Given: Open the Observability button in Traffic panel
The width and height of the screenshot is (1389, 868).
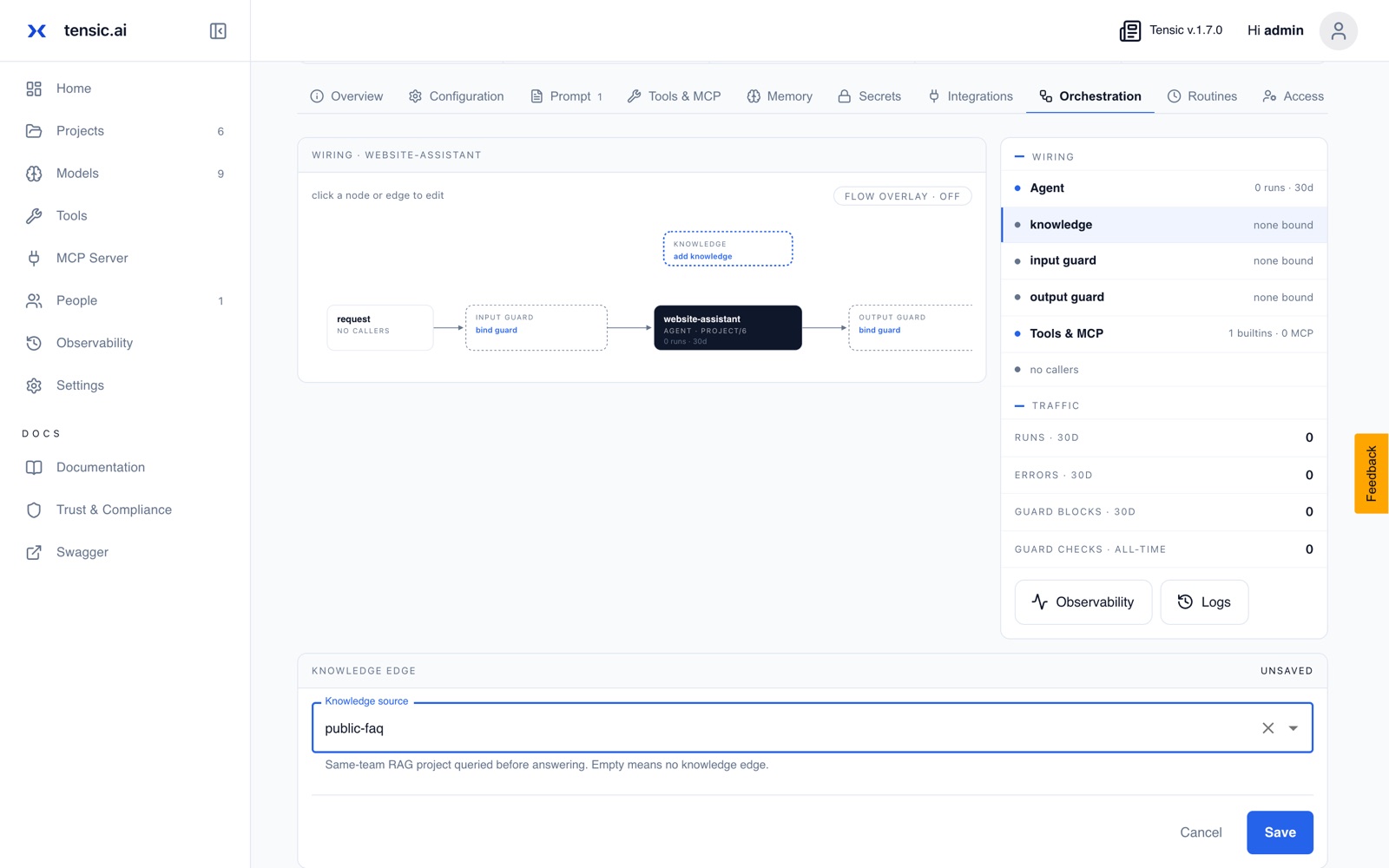Looking at the screenshot, I should [x=1083, y=602].
